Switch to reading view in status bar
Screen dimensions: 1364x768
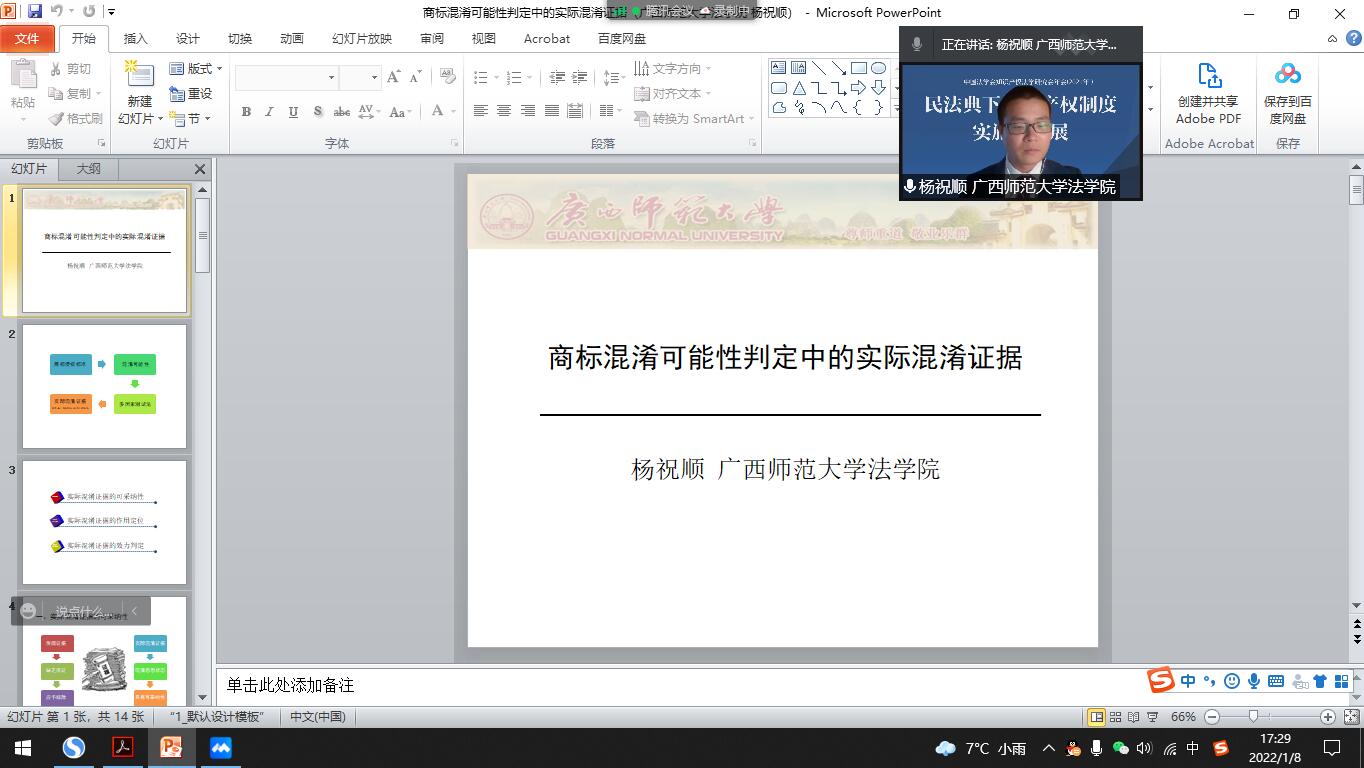(1134, 717)
